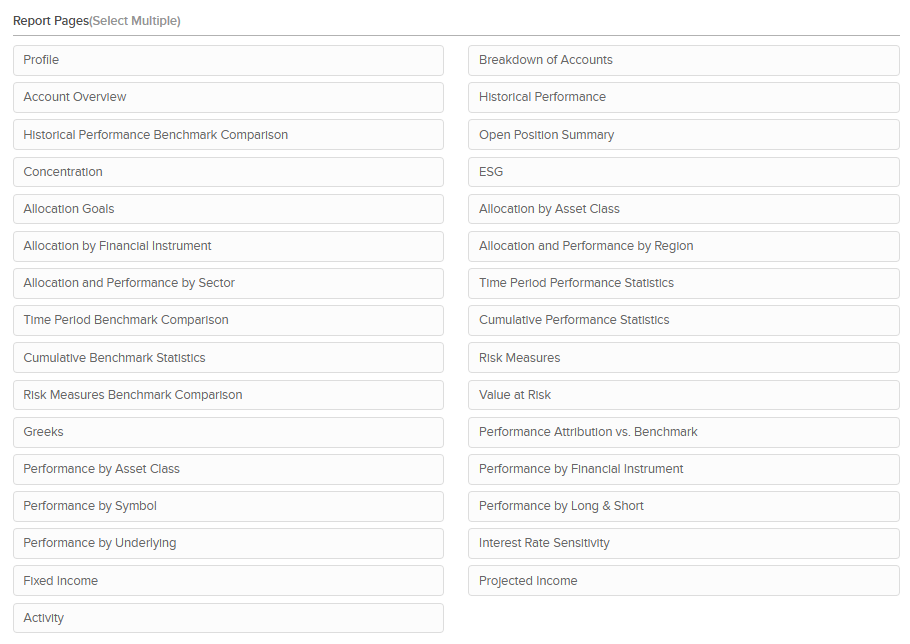
Task: Choose Breakdown of Accounts page
Action: point(683,60)
